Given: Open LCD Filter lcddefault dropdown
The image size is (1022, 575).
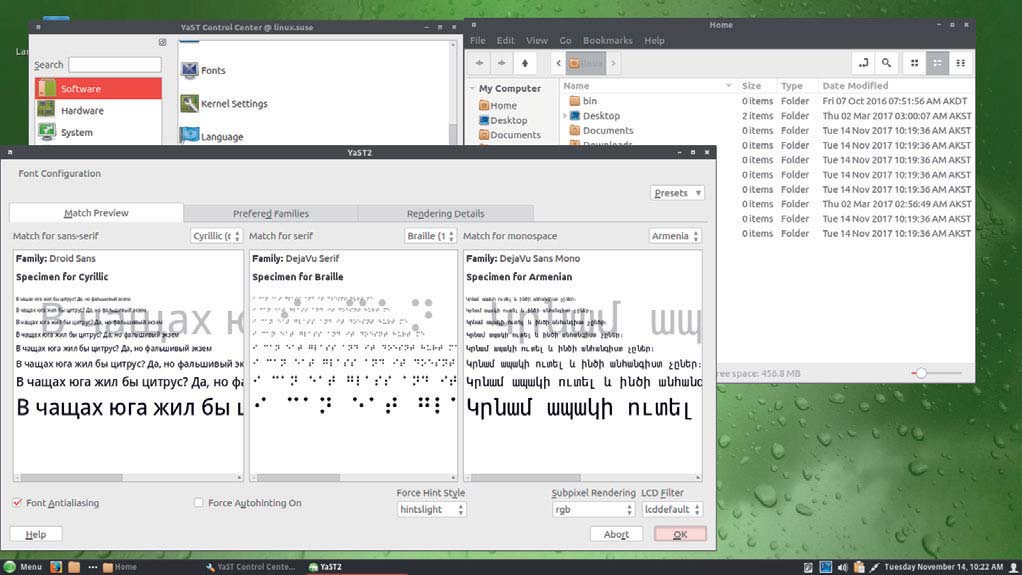Looking at the screenshot, I should pos(671,509).
